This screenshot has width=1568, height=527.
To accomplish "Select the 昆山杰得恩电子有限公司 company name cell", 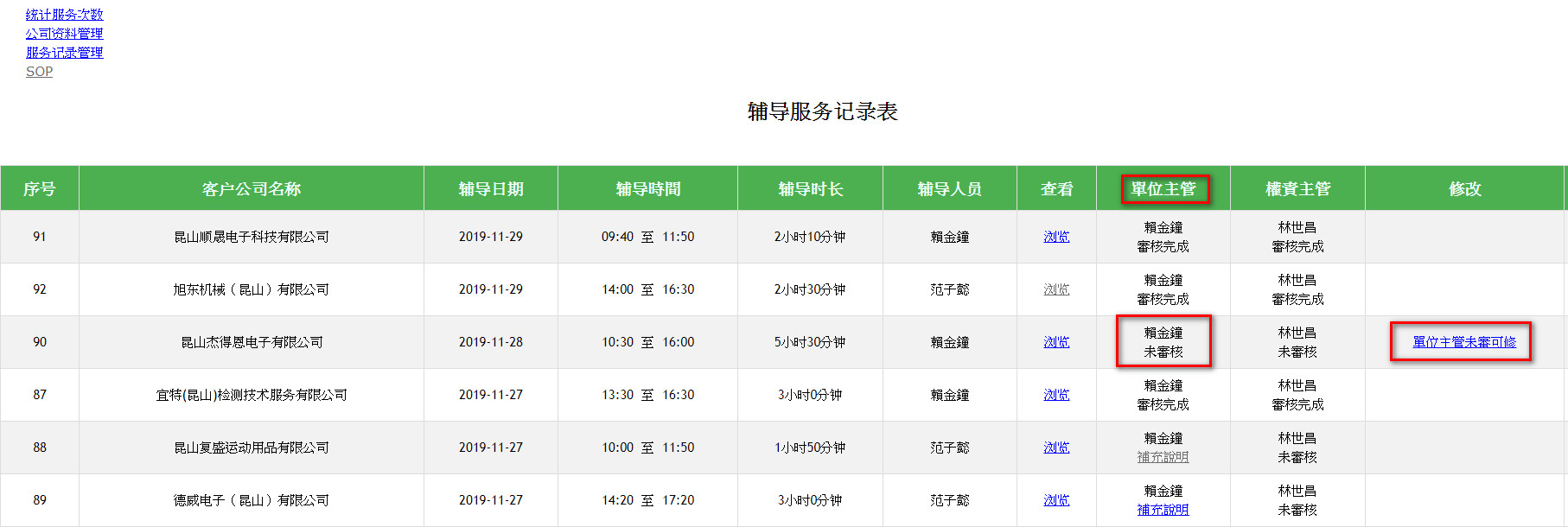I will (251, 342).
